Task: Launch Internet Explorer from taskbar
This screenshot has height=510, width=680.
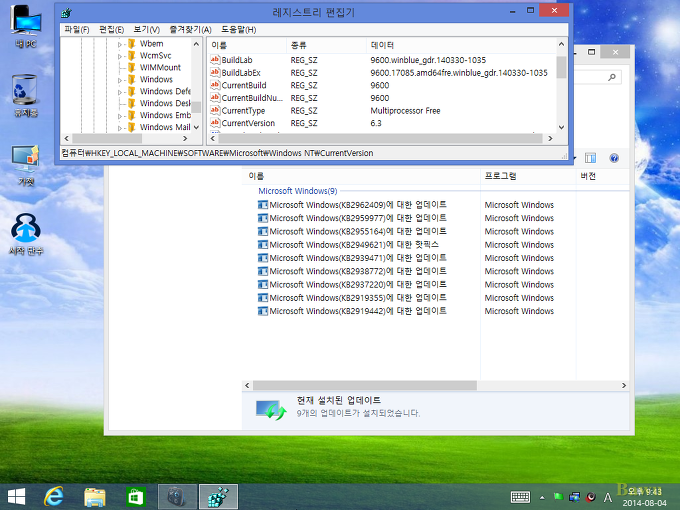Action: (54, 497)
